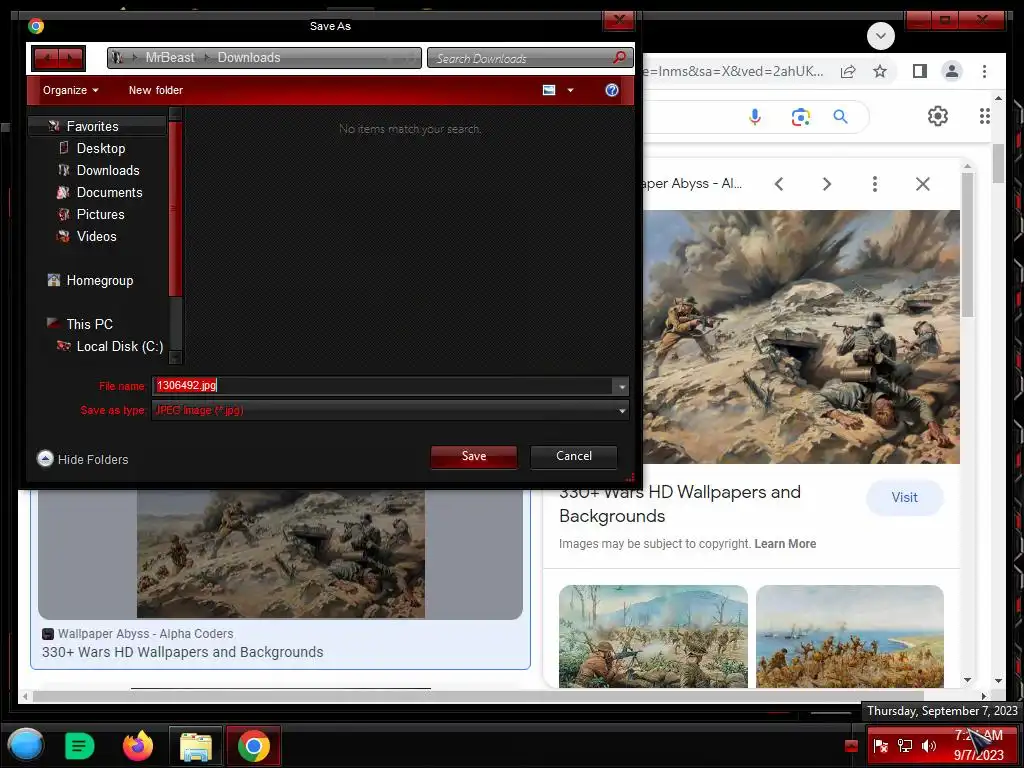Bookmark the page with the star icon

tap(880, 71)
